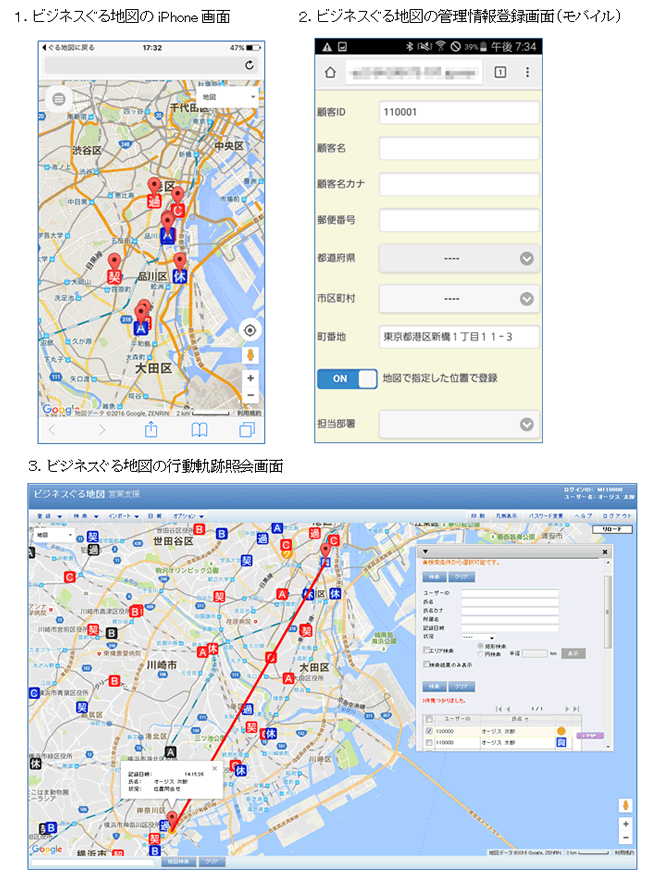Click the リロード button on desktop map
Image resolution: width=650 pixels, height=890 pixels.
point(612,530)
